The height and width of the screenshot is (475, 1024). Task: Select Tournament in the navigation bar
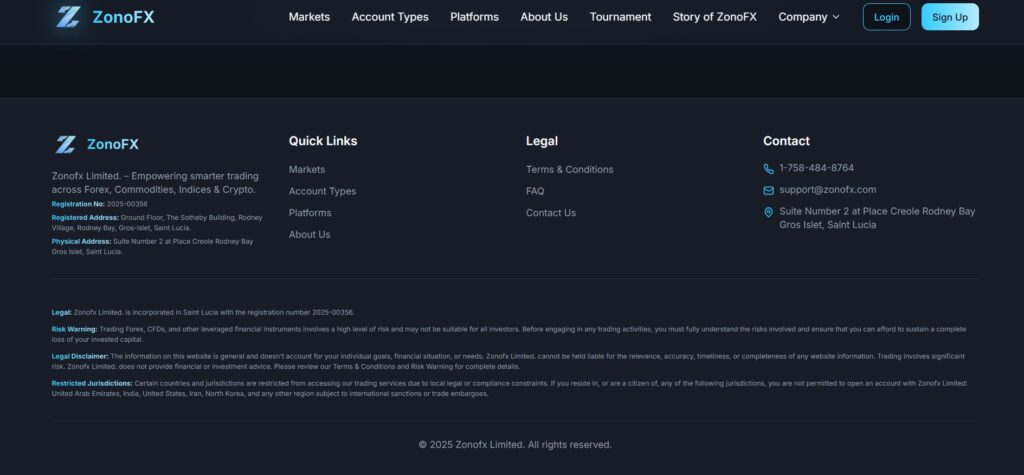click(620, 17)
